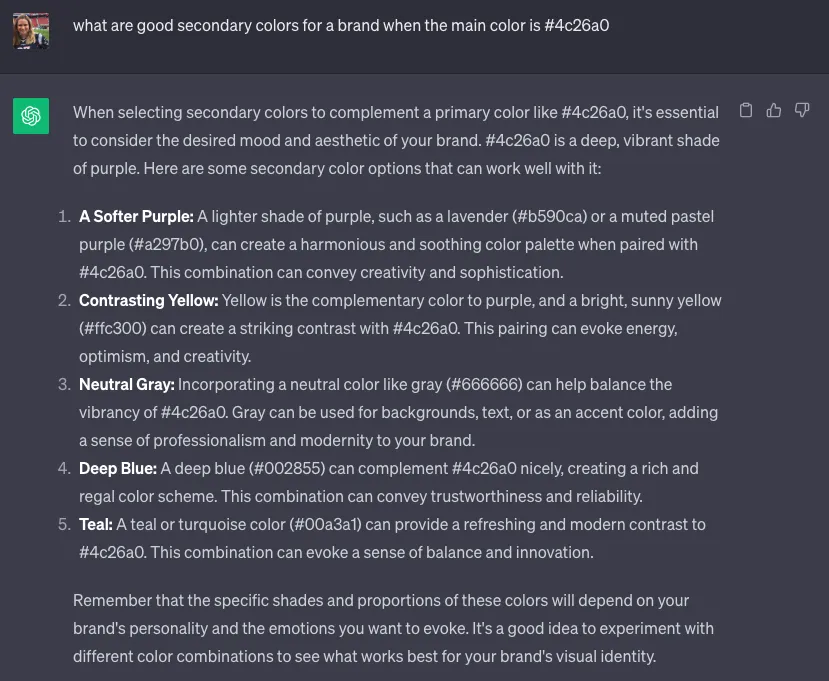The height and width of the screenshot is (681, 829).
Task: Select the "Neutral Gray" bold heading
Action: [127, 384]
